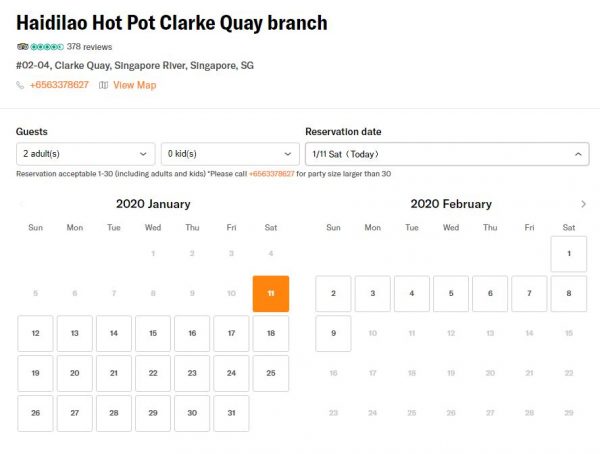Pick January 18 on the calendar

[x=271, y=333]
